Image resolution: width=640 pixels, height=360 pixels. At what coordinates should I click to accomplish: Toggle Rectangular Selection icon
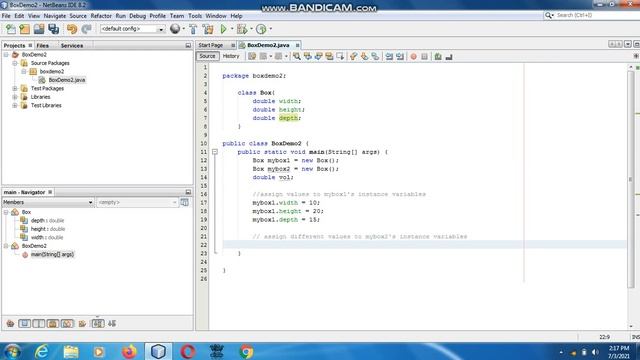(x=340, y=56)
